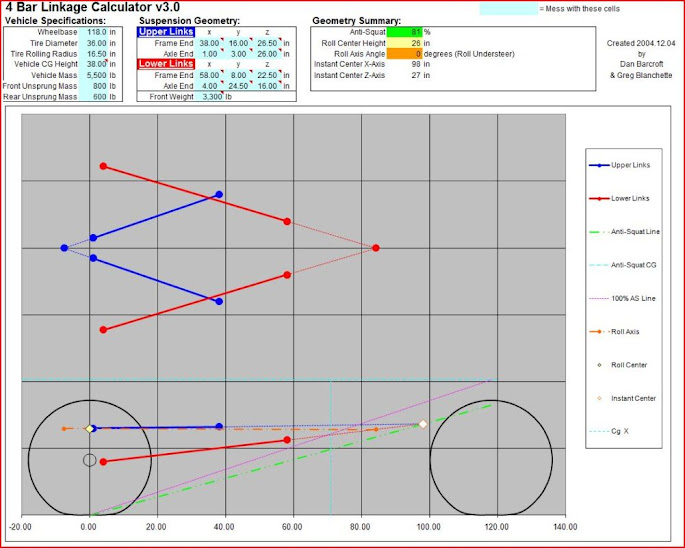Image resolution: width=685 pixels, height=548 pixels.
Task: Click the 'Created 2004.12.04' credit text
Action: tap(641, 43)
